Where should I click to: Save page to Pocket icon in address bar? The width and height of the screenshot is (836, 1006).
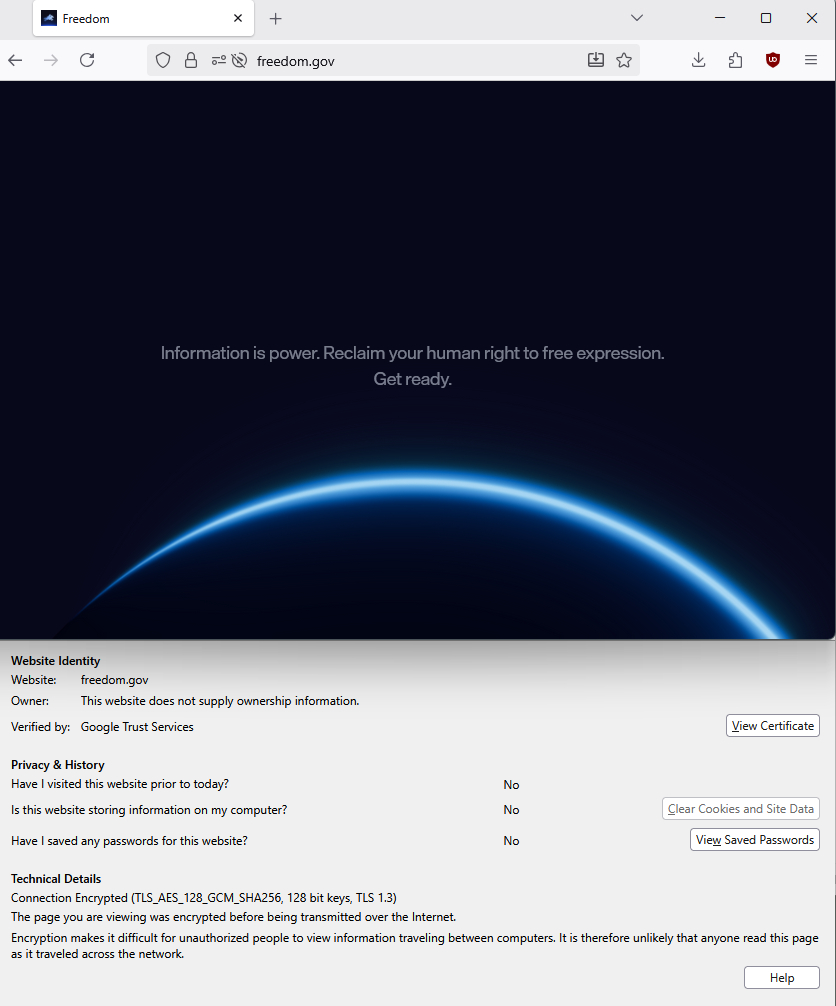click(596, 60)
